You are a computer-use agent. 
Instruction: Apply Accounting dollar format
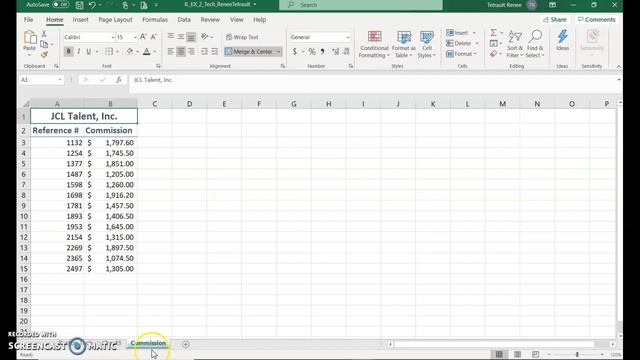coord(295,51)
